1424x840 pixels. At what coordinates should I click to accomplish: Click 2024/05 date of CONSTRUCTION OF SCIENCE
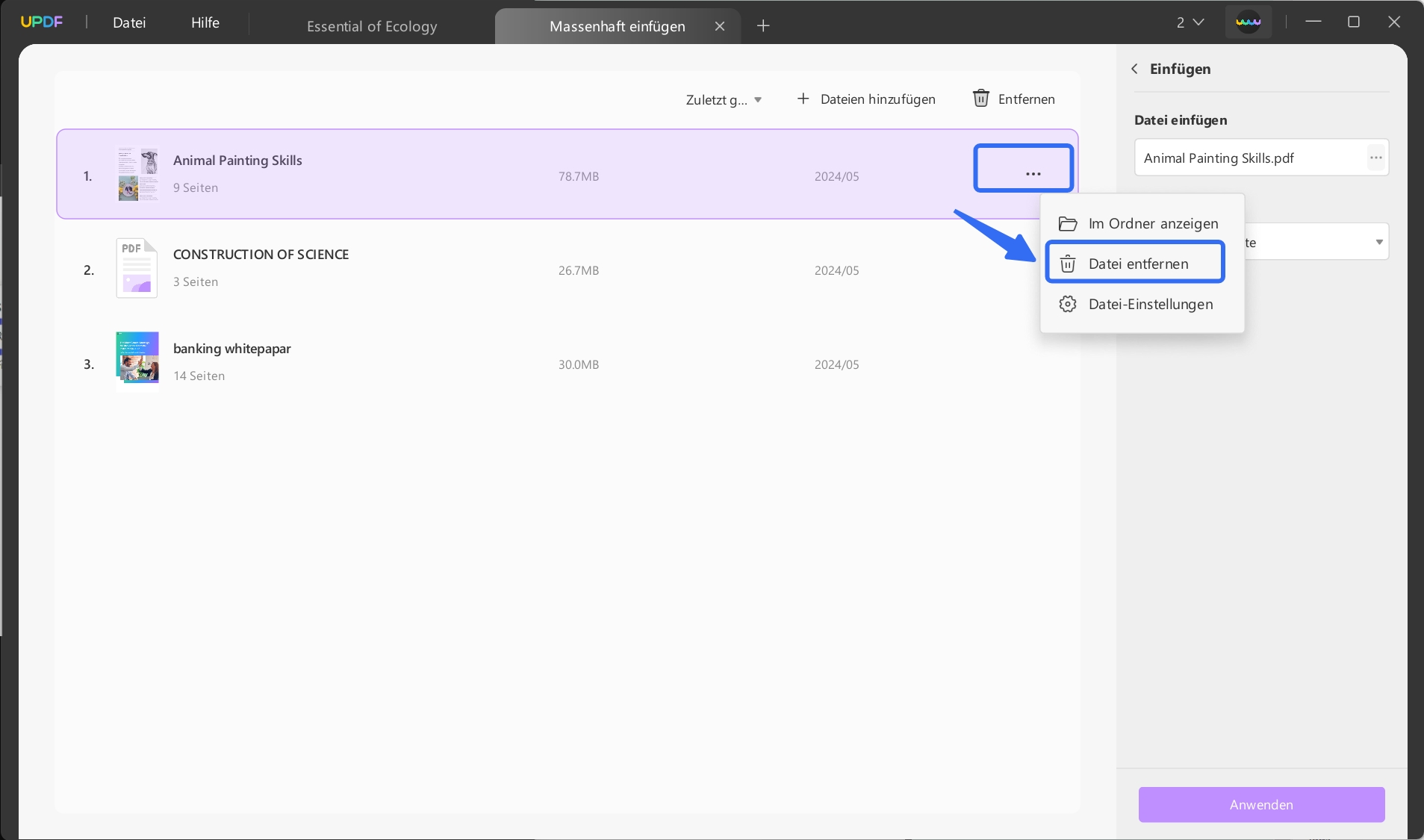click(x=836, y=271)
